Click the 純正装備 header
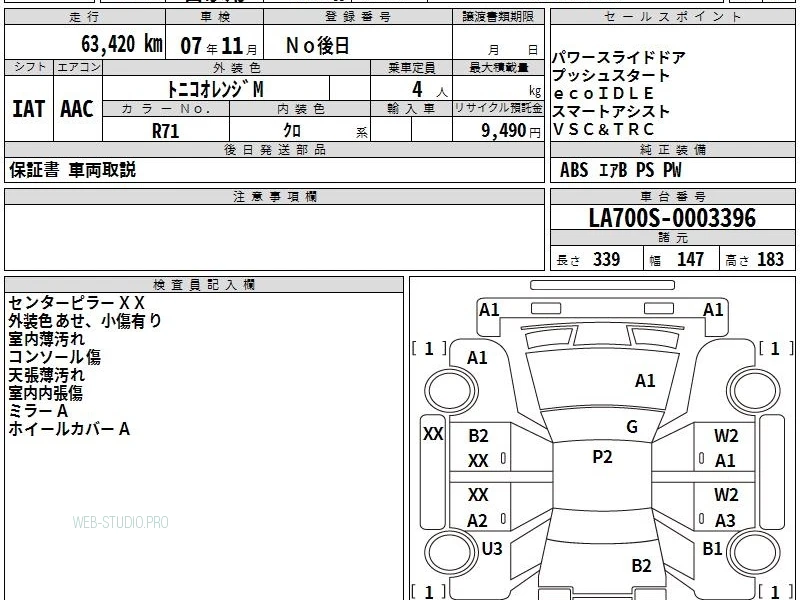Viewport: 800px width, 600px height. coord(672,149)
